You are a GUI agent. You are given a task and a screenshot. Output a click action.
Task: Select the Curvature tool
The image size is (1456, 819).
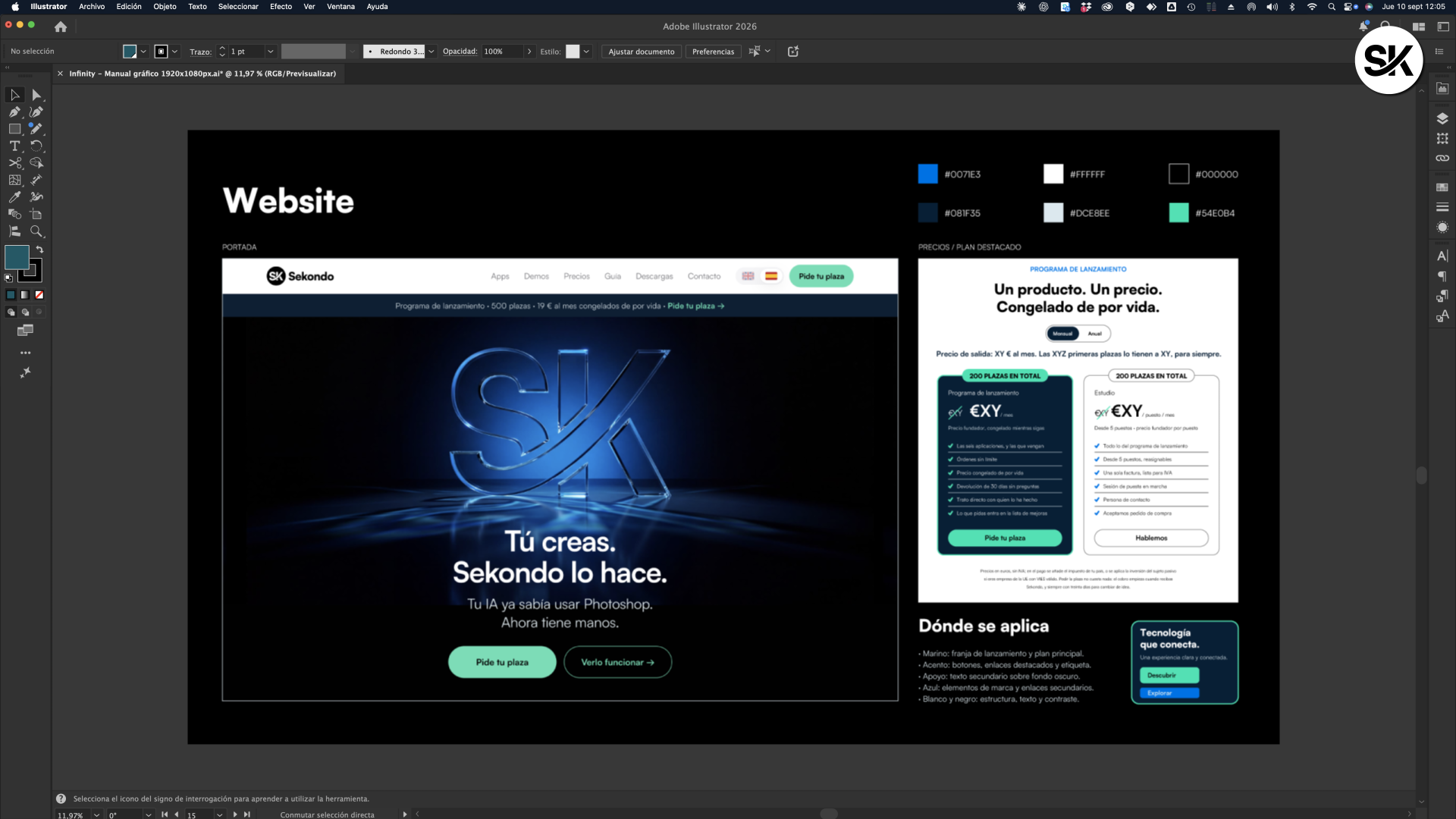[x=36, y=111]
